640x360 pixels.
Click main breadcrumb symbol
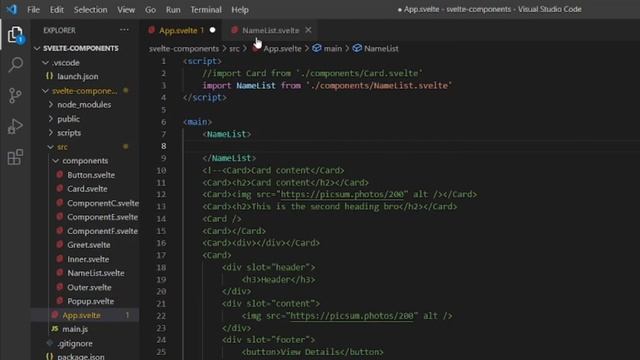327,49
